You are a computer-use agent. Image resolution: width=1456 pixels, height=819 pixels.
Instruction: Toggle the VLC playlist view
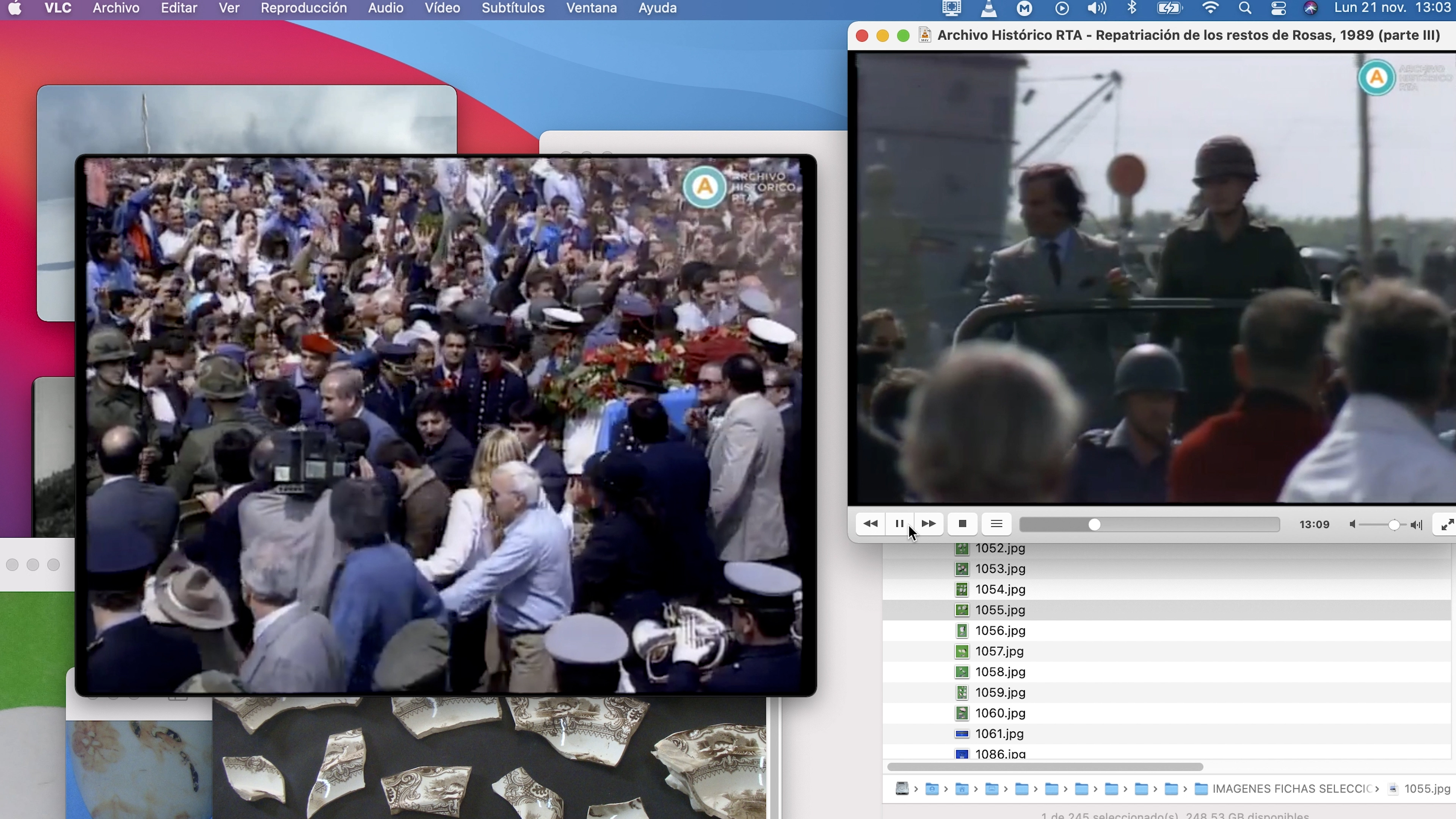point(996,524)
